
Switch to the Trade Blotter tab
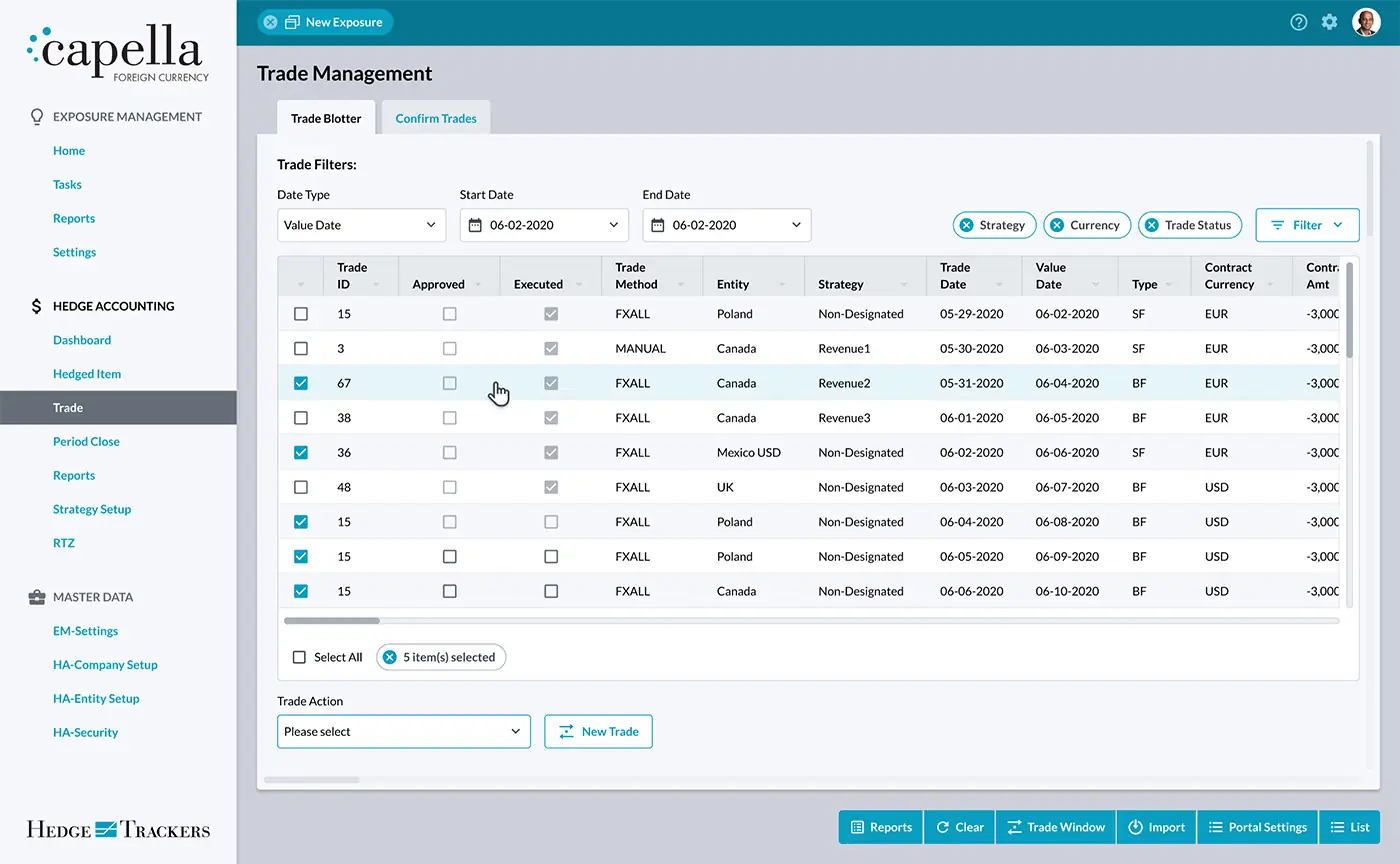(x=326, y=118)
